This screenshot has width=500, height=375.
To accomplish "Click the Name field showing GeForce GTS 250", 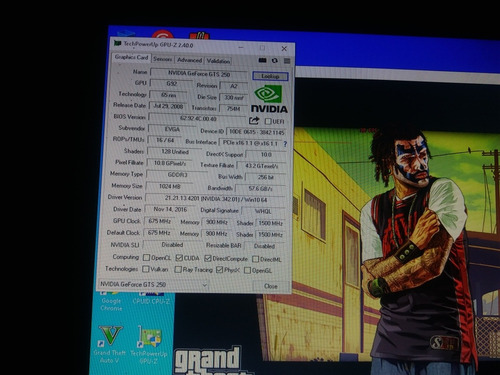I will 199,74.
